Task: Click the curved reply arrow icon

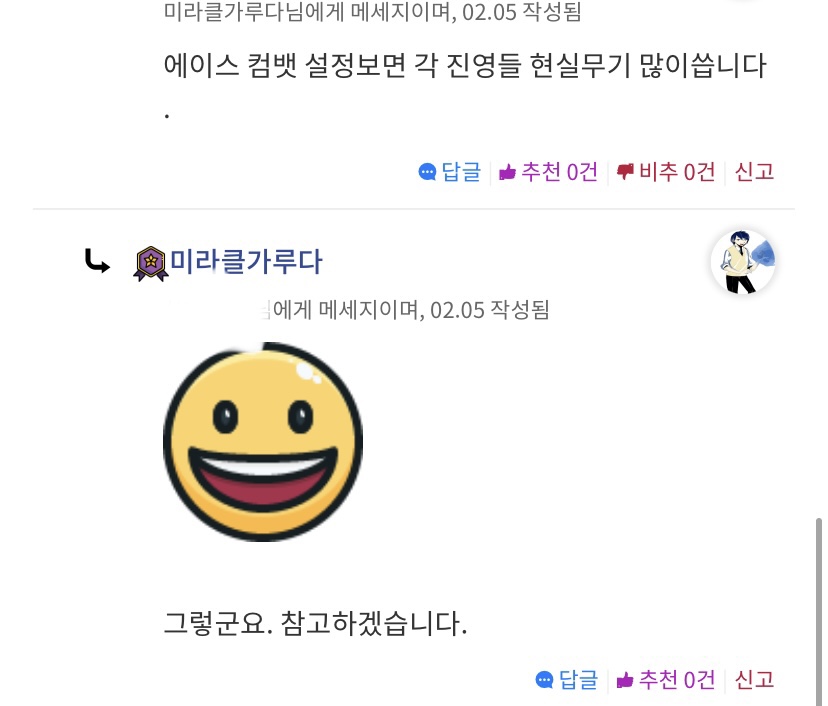Action: click(x=97, y=261)
